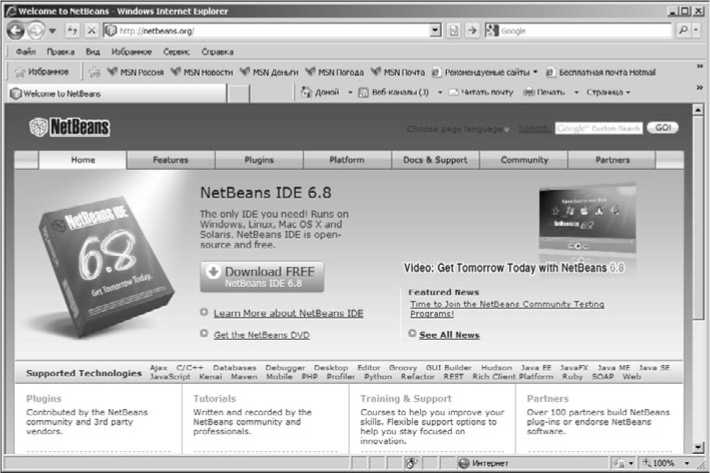Click the new tab button
The height and width of the screenshot is (473, 710).
coord(238,94)
